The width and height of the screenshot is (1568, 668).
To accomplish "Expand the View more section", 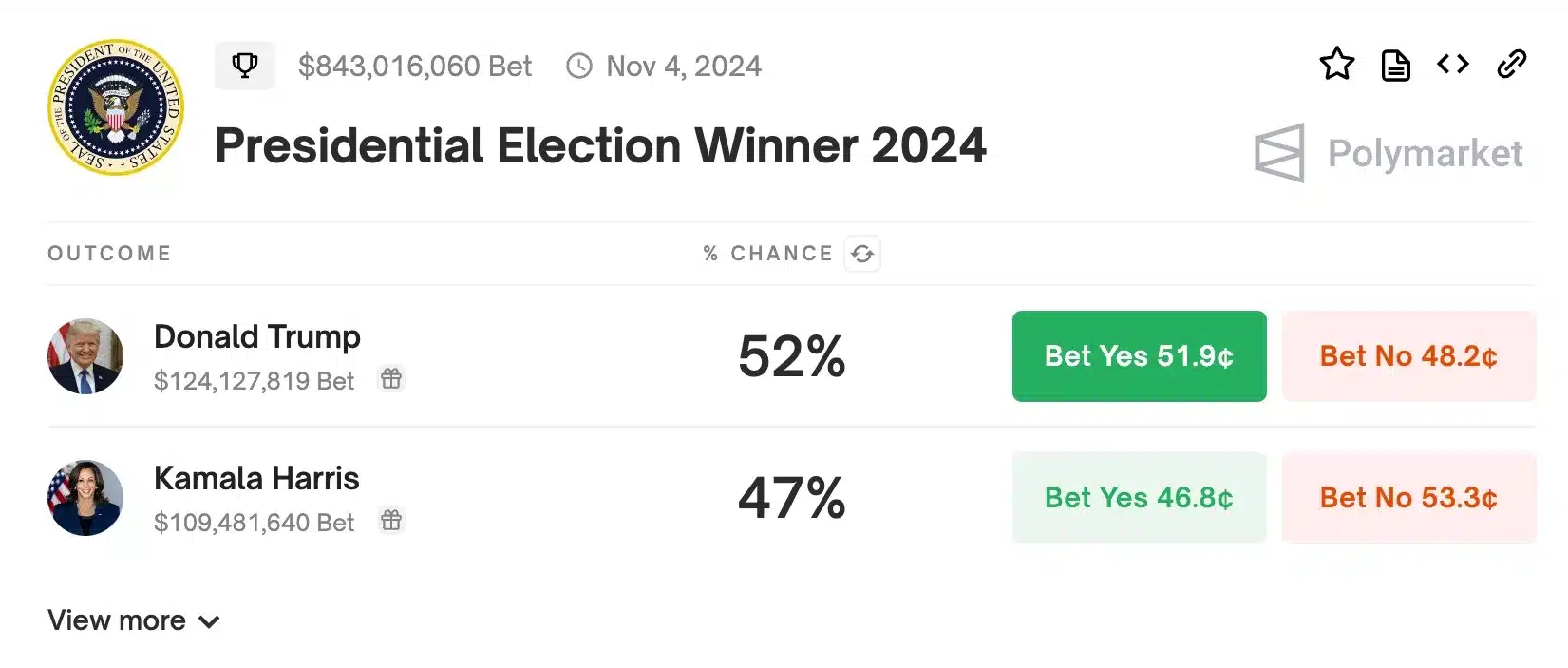I will coord(134,620).
